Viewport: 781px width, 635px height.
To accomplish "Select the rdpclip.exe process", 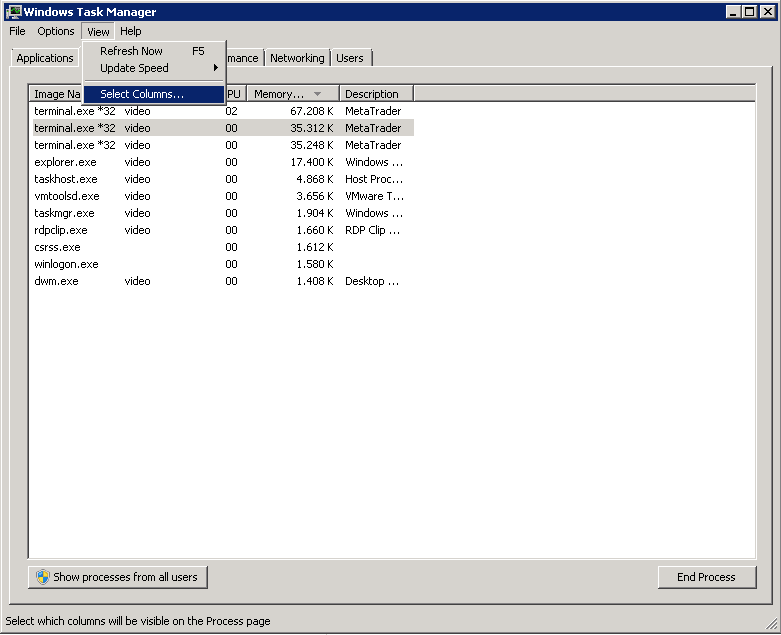I will pyautogui.click(x=223, y=230).
